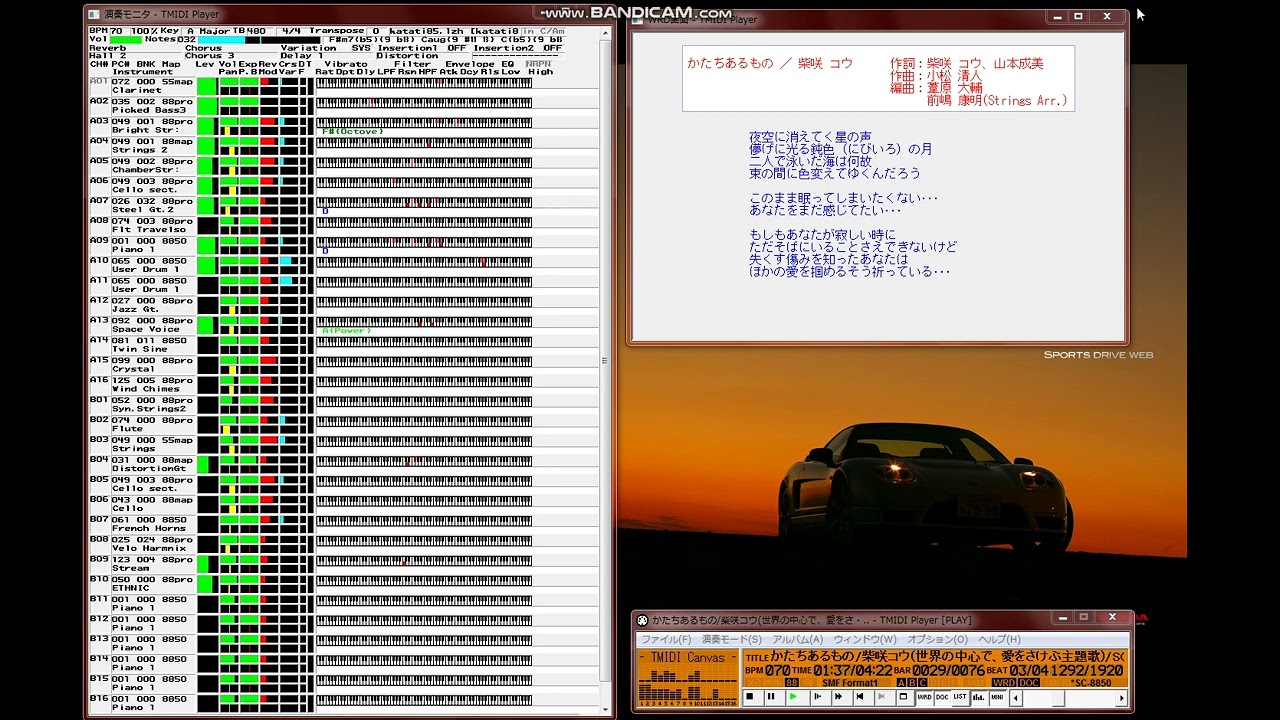Open the 演奏モード(S) menu

731,639
